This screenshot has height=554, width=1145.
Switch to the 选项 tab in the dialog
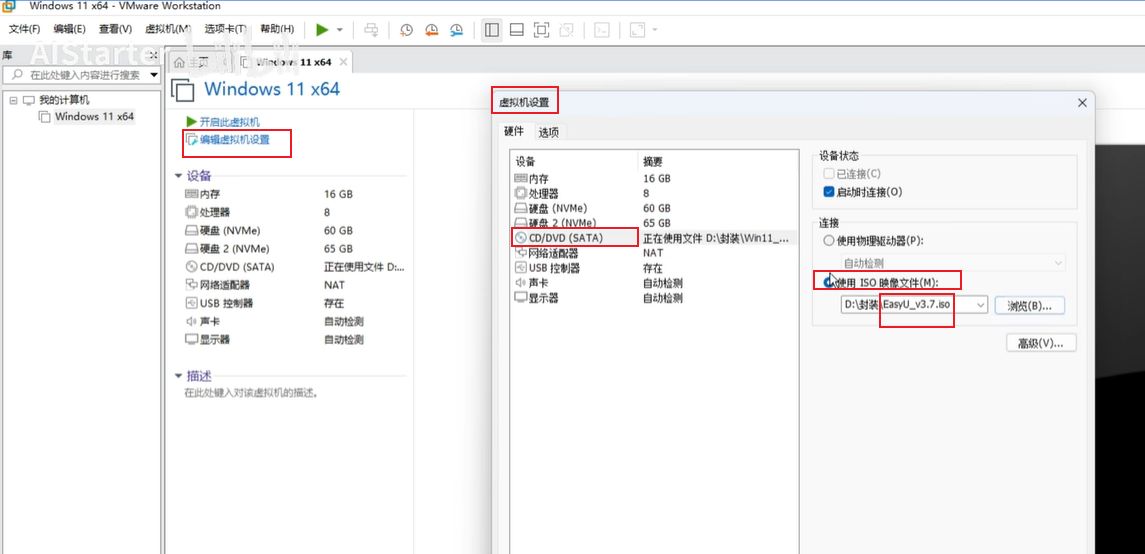point(549,132)
